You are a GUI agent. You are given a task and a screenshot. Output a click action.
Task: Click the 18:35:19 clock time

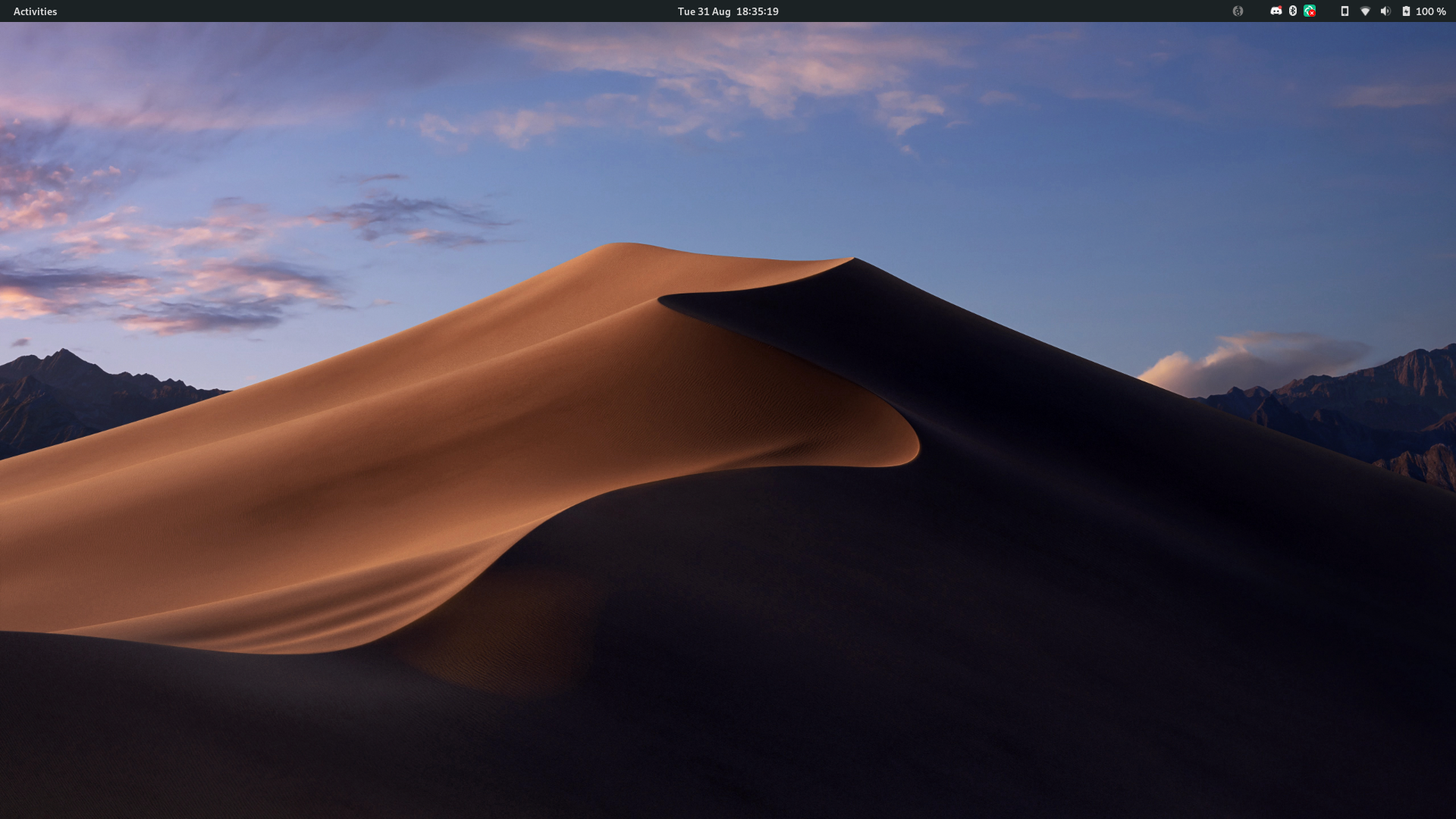(x=757, y=11)
